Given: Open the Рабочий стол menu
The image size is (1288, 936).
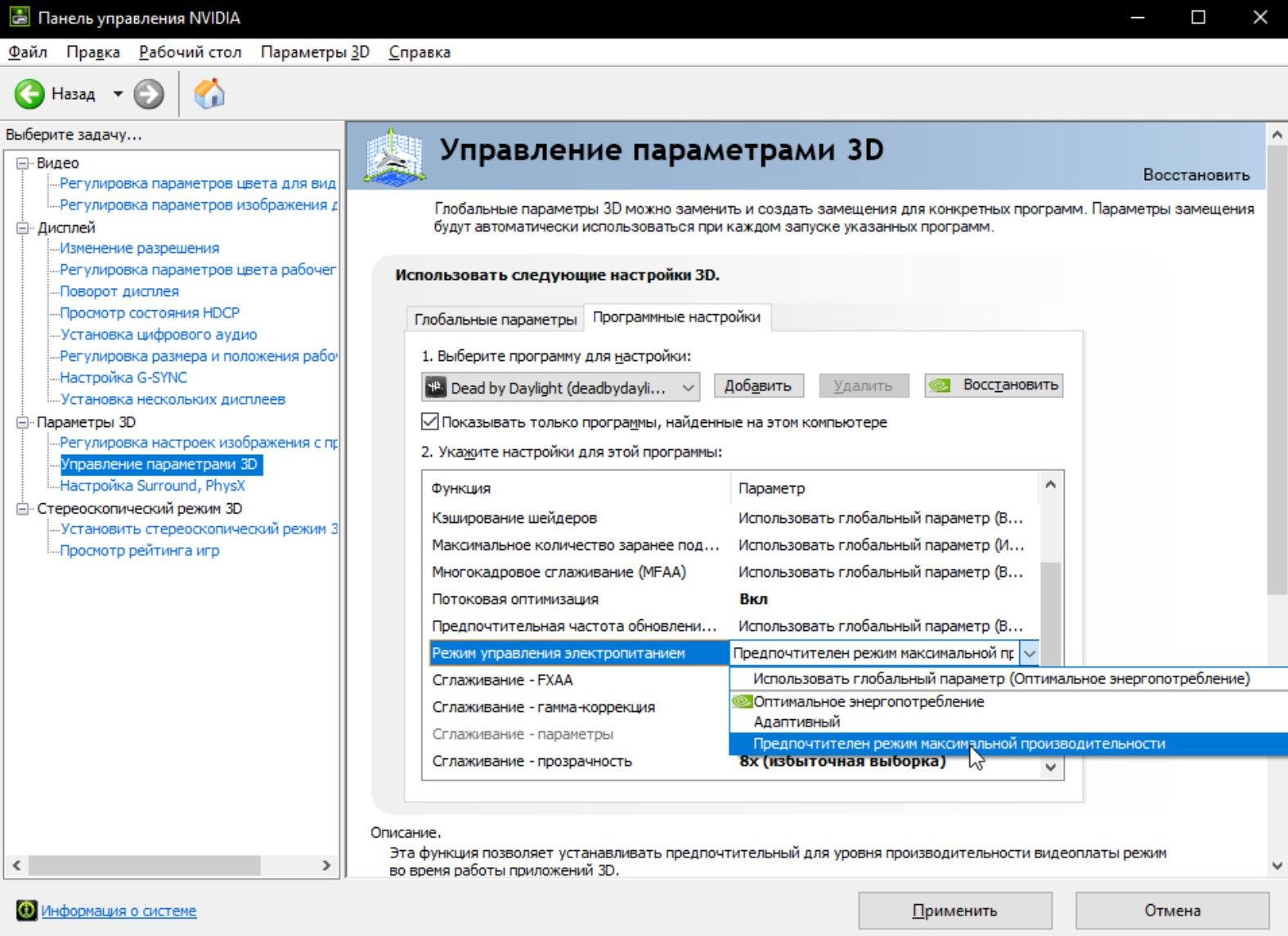Looking at the screenshot, I should point(191,52).
